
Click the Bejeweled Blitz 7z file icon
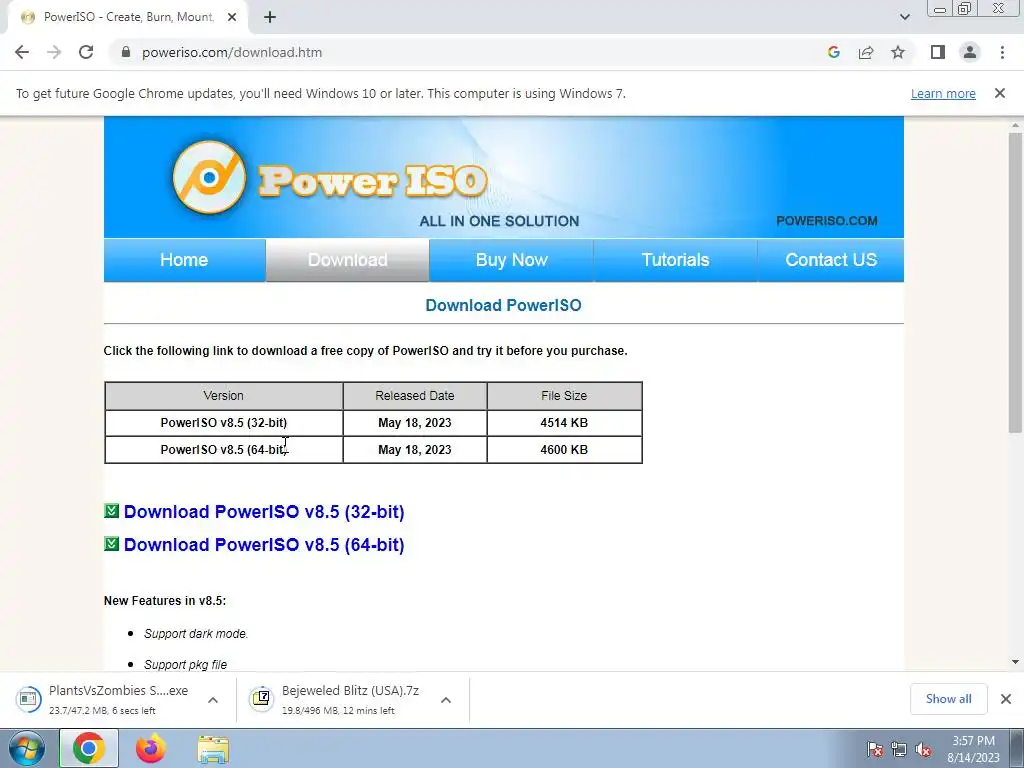point(261,699)
